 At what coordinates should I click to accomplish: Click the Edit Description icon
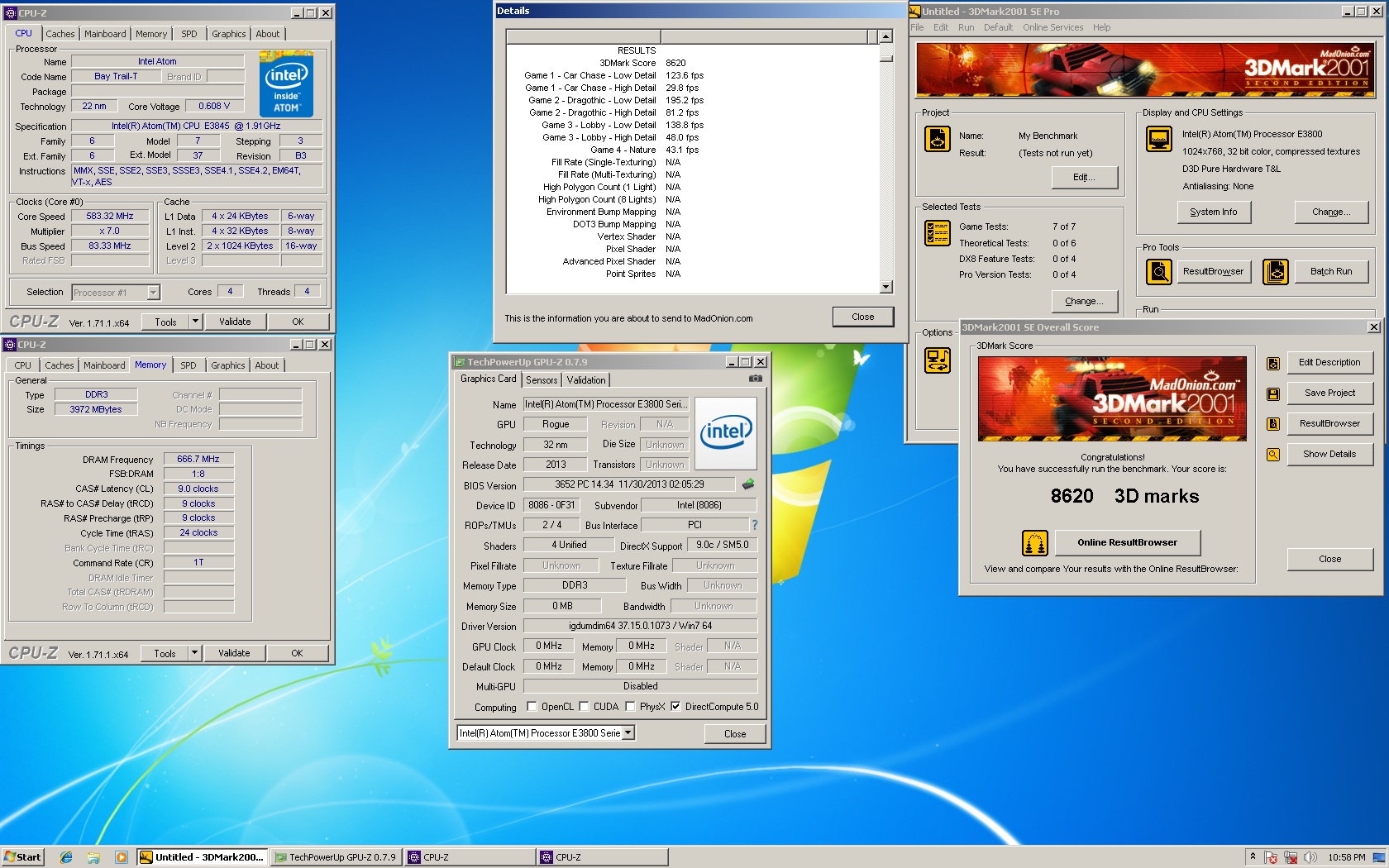coord(1273,363)
